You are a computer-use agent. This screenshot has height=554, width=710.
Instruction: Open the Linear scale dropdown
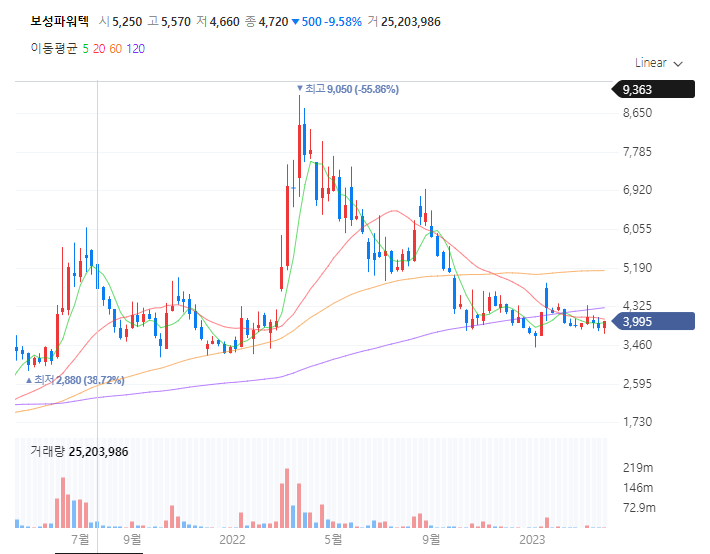pyautogui.click(x=658, y=63)
